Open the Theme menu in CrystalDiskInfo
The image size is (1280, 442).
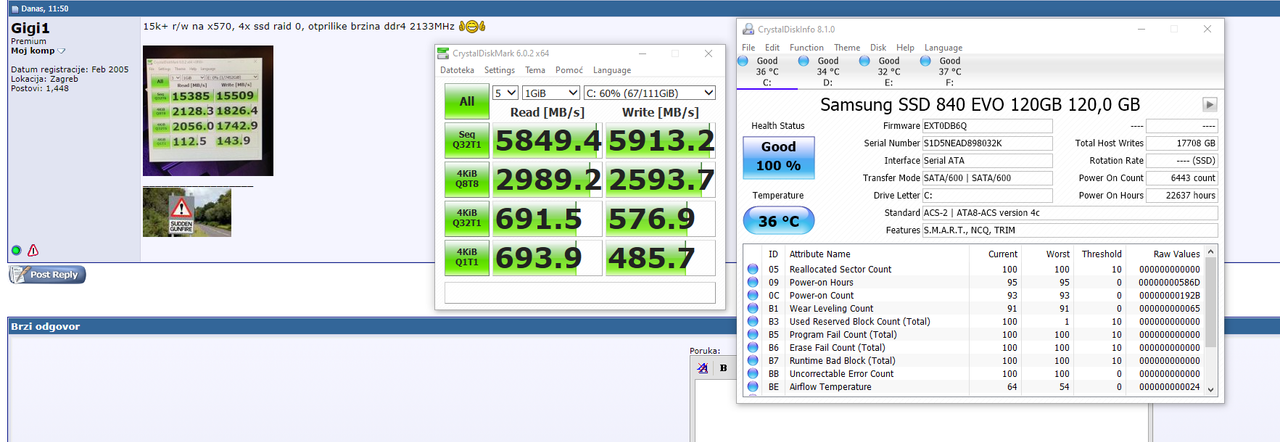(x=847, y=47)
